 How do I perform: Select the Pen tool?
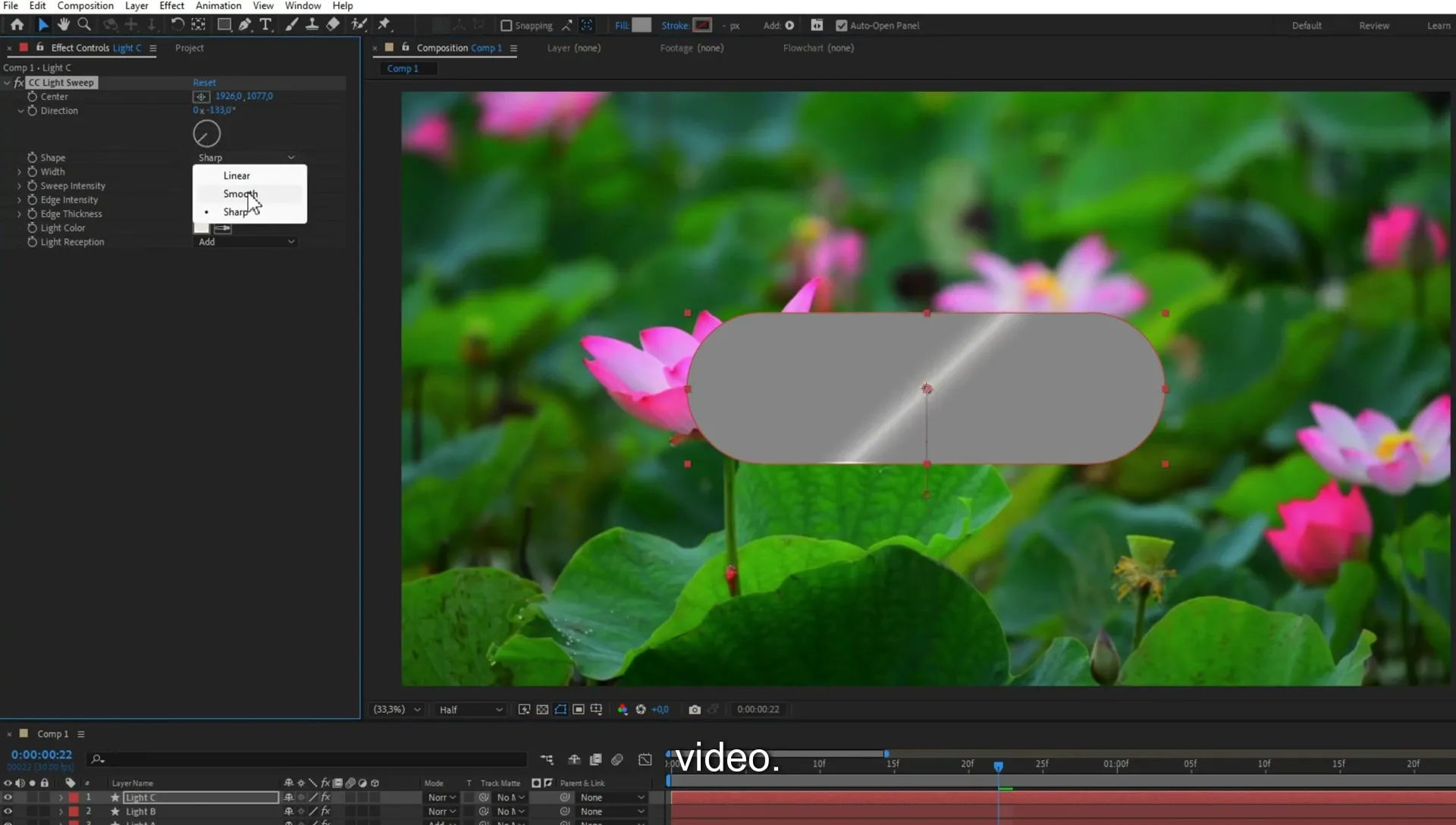tap(245, 25)
